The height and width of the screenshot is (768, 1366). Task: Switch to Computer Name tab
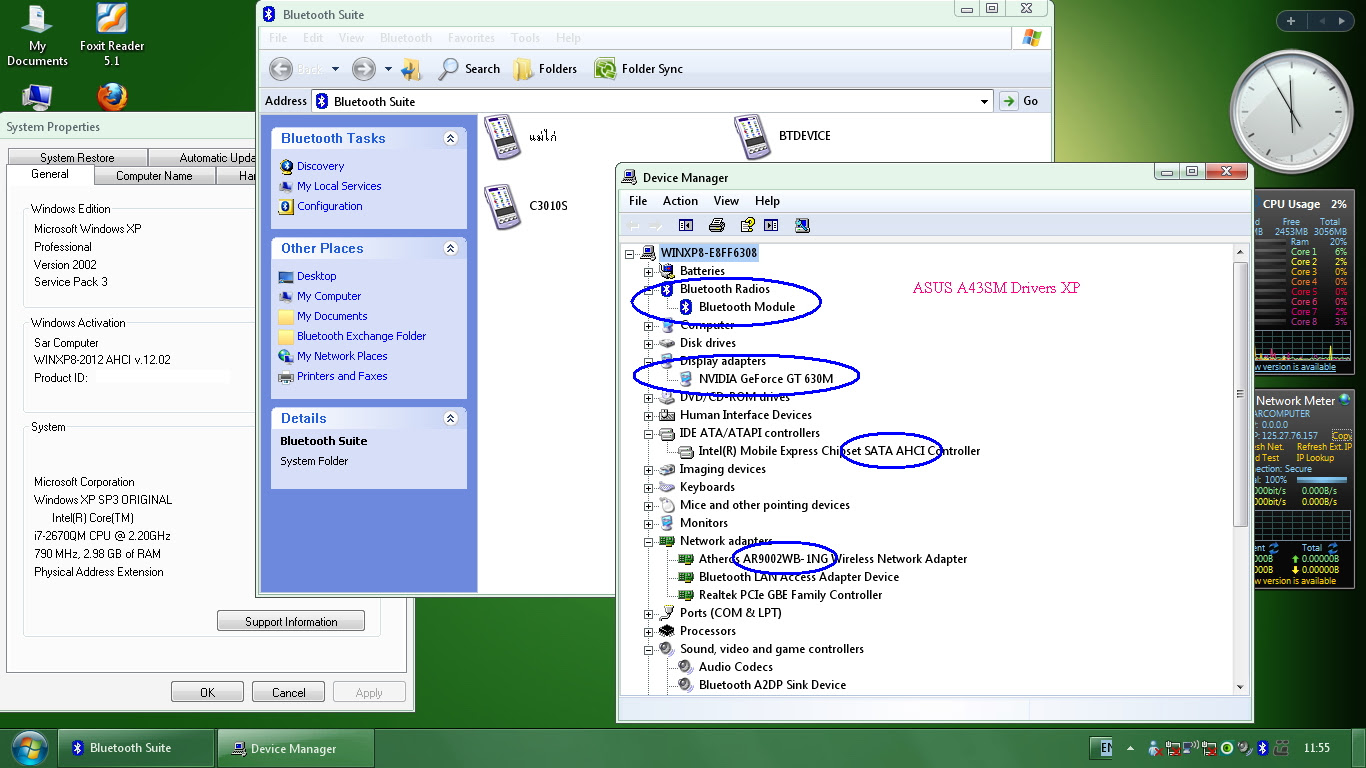coord(154,176)
